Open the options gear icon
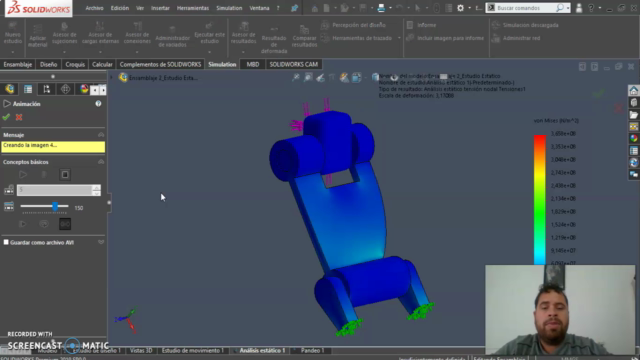Screen dimensions: 640x360 (x=460, y=8)
